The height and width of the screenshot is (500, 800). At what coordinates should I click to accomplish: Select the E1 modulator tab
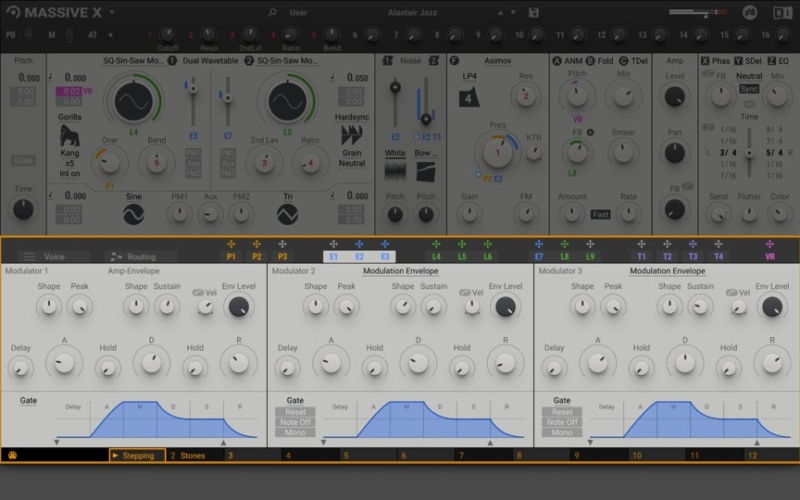coord(334,257)
